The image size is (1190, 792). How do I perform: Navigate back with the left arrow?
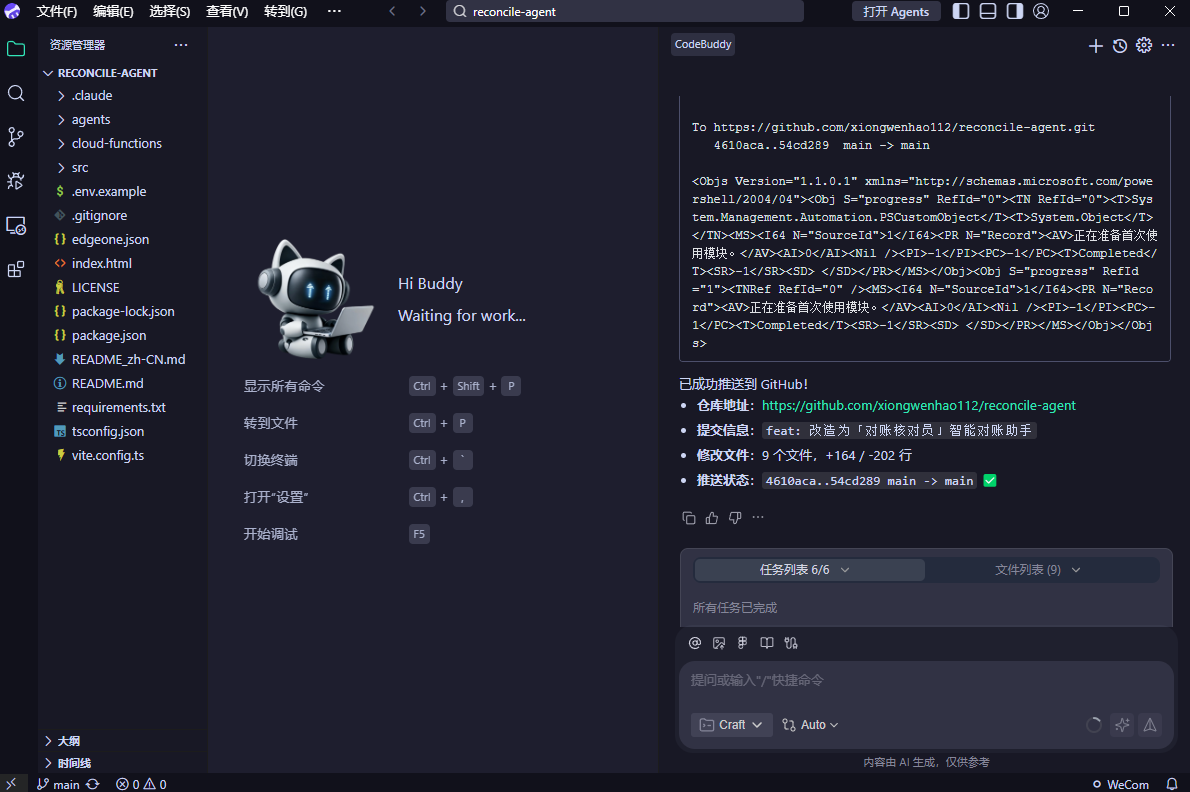(392, 11)
